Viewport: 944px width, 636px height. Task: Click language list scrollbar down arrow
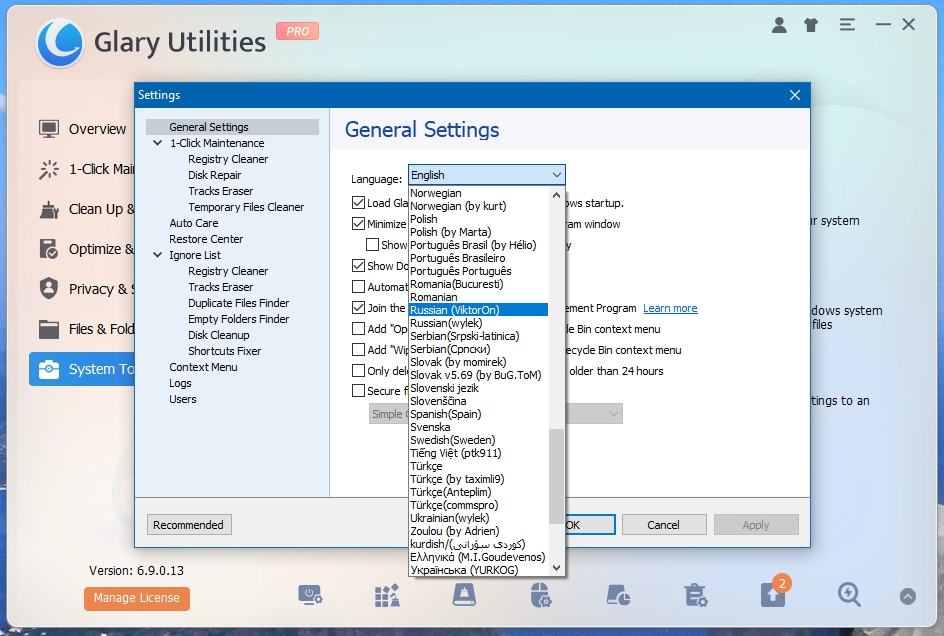click(556, 568)
